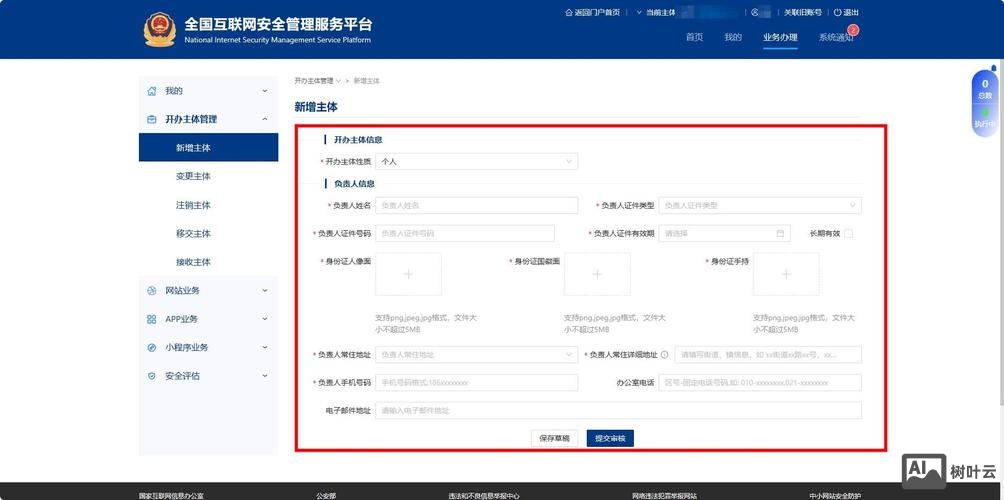Select 新增主体 in the sidebar
The image size is (1004, 500).
coord(209,147)
